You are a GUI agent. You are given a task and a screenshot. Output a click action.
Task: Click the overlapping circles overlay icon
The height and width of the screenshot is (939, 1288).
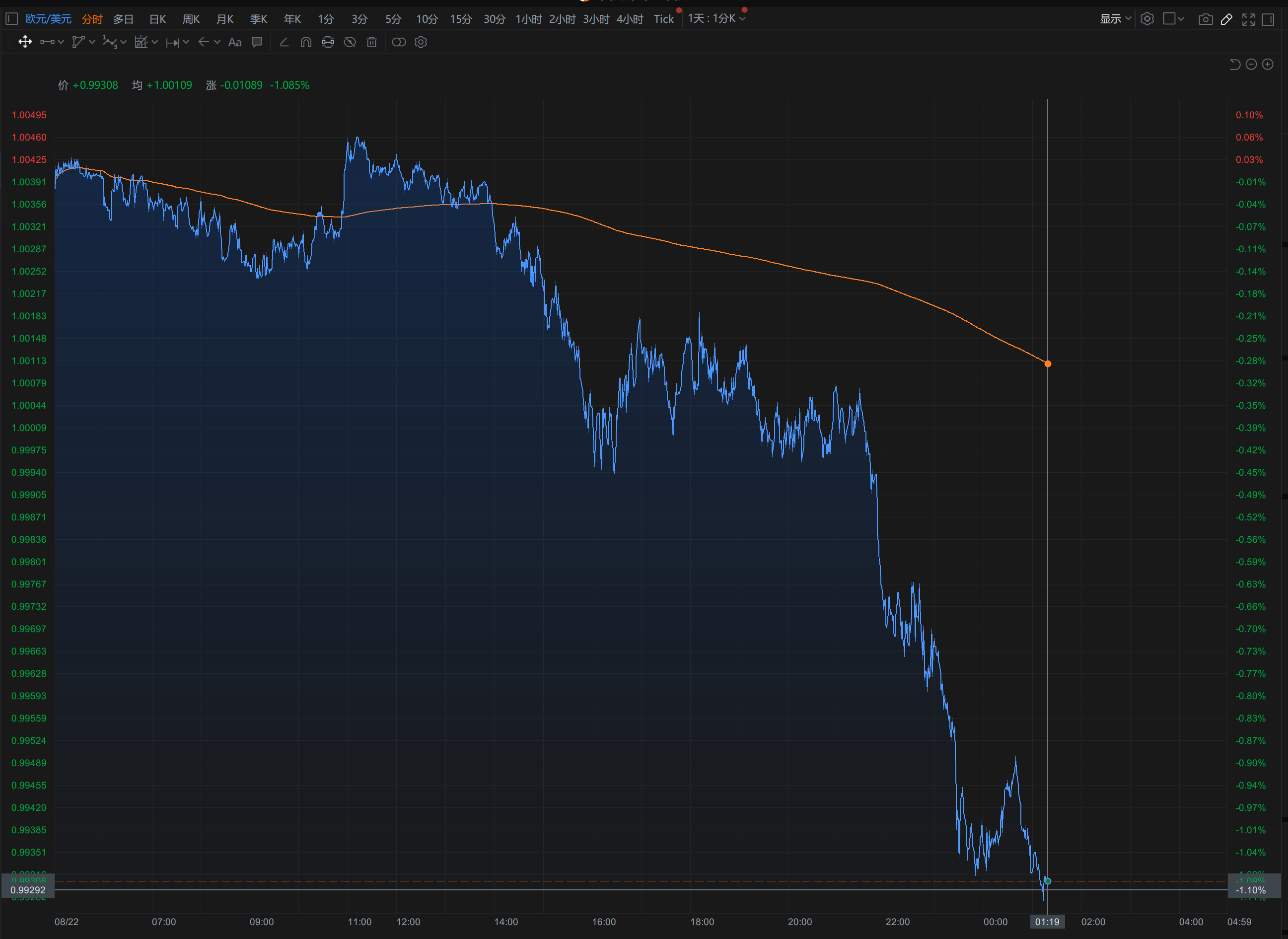point(399,42)
